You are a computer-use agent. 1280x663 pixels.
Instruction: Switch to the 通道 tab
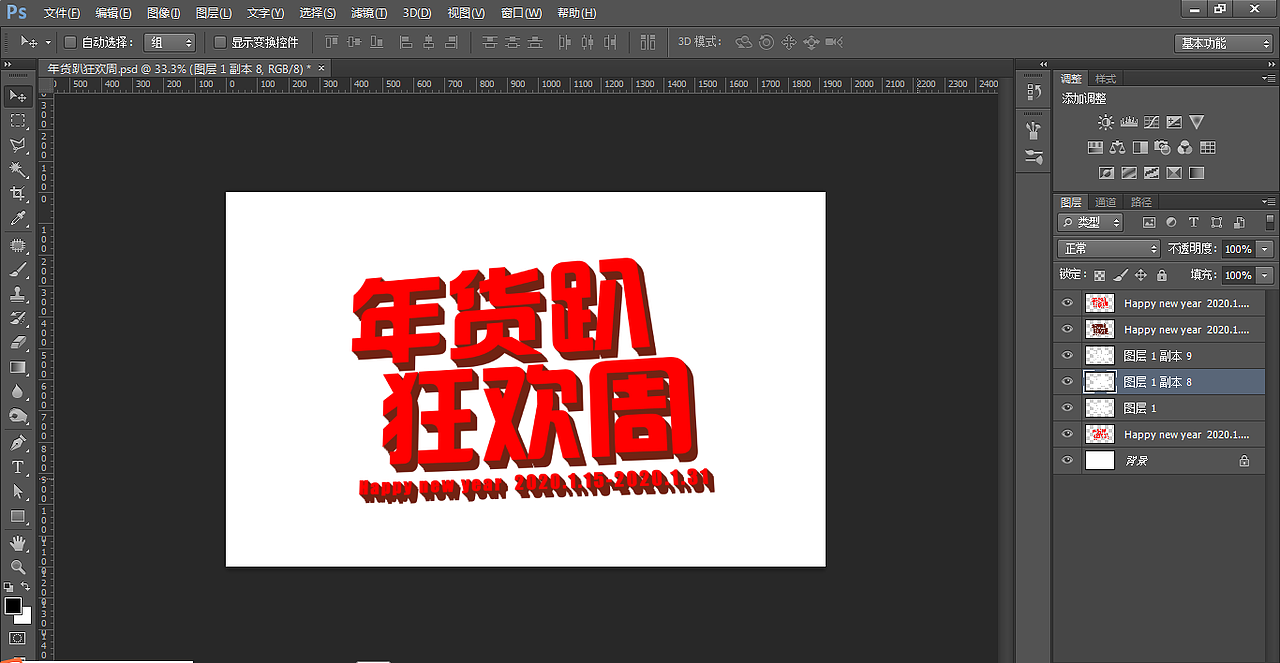1106,201
